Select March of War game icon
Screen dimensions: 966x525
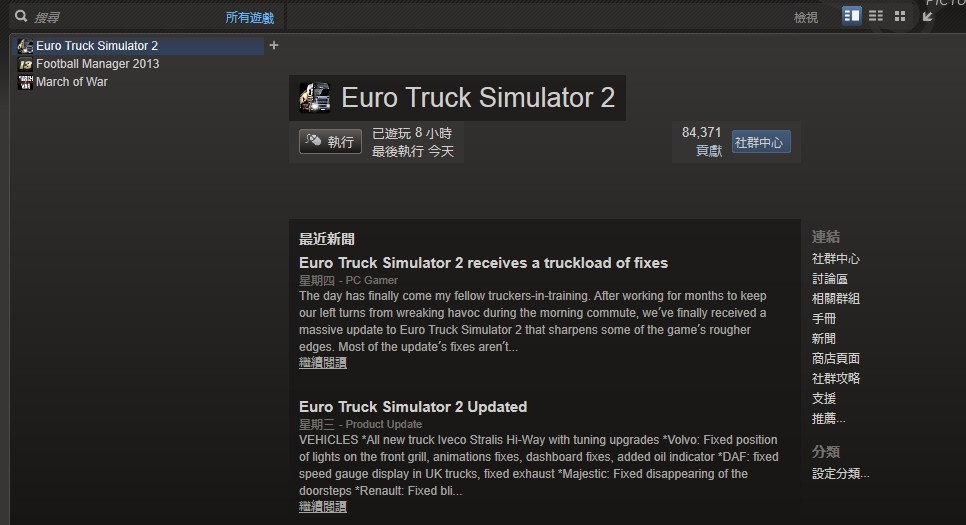coord(25,82)
